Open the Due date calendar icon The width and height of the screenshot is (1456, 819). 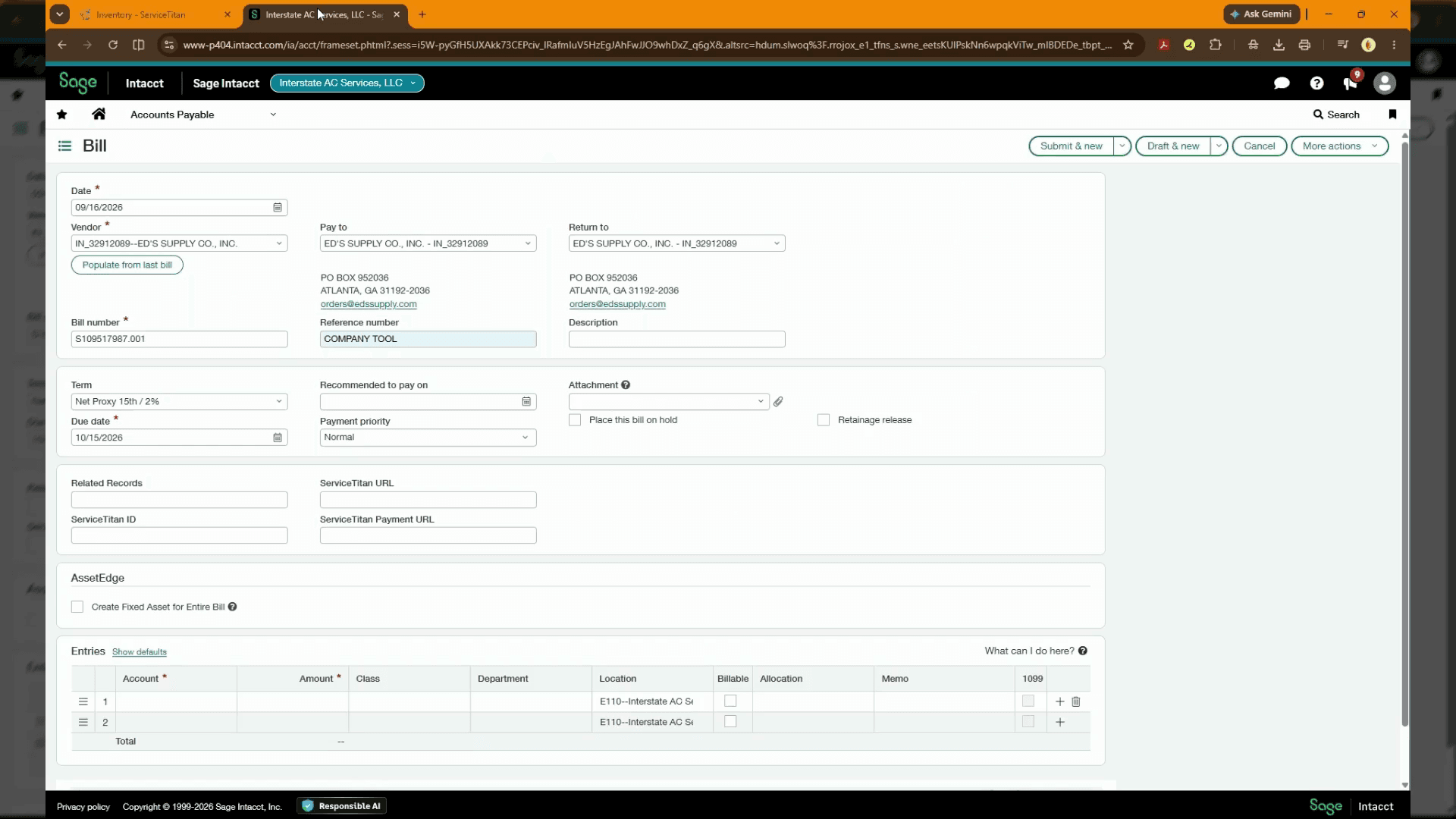tap(278, 438)
